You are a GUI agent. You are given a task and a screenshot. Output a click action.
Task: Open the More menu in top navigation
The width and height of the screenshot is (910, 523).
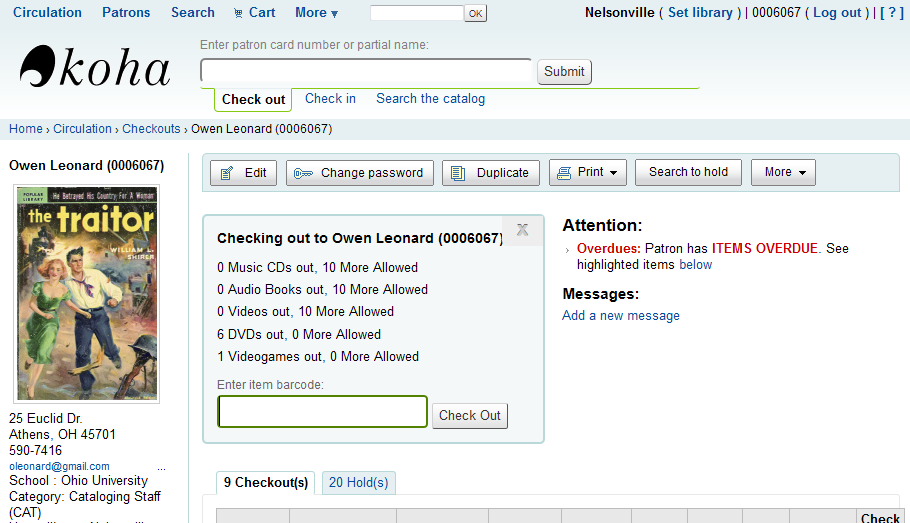click(316, 13)
